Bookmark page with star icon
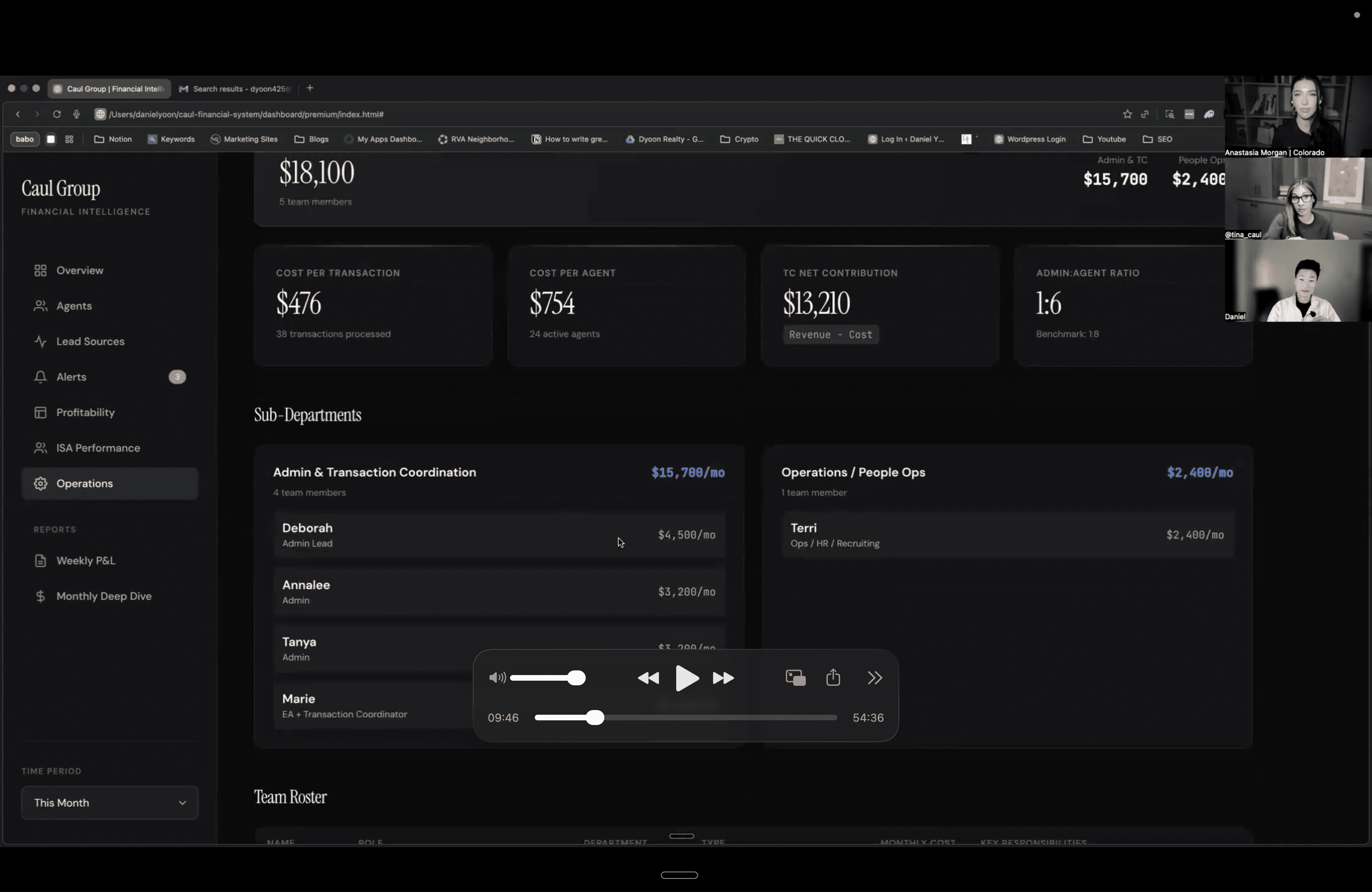1372x892 pixels. coord(1127,114)
